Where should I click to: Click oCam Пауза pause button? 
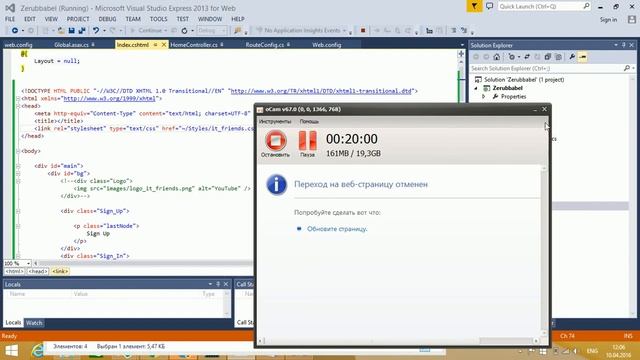[x=307, y=140]
